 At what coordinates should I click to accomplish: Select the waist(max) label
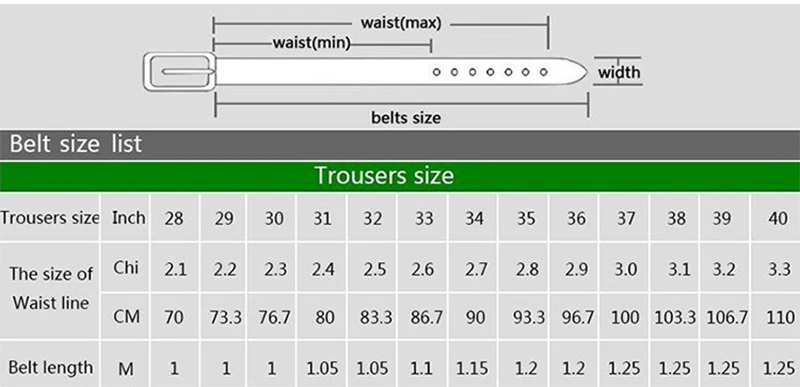[401, 23]
